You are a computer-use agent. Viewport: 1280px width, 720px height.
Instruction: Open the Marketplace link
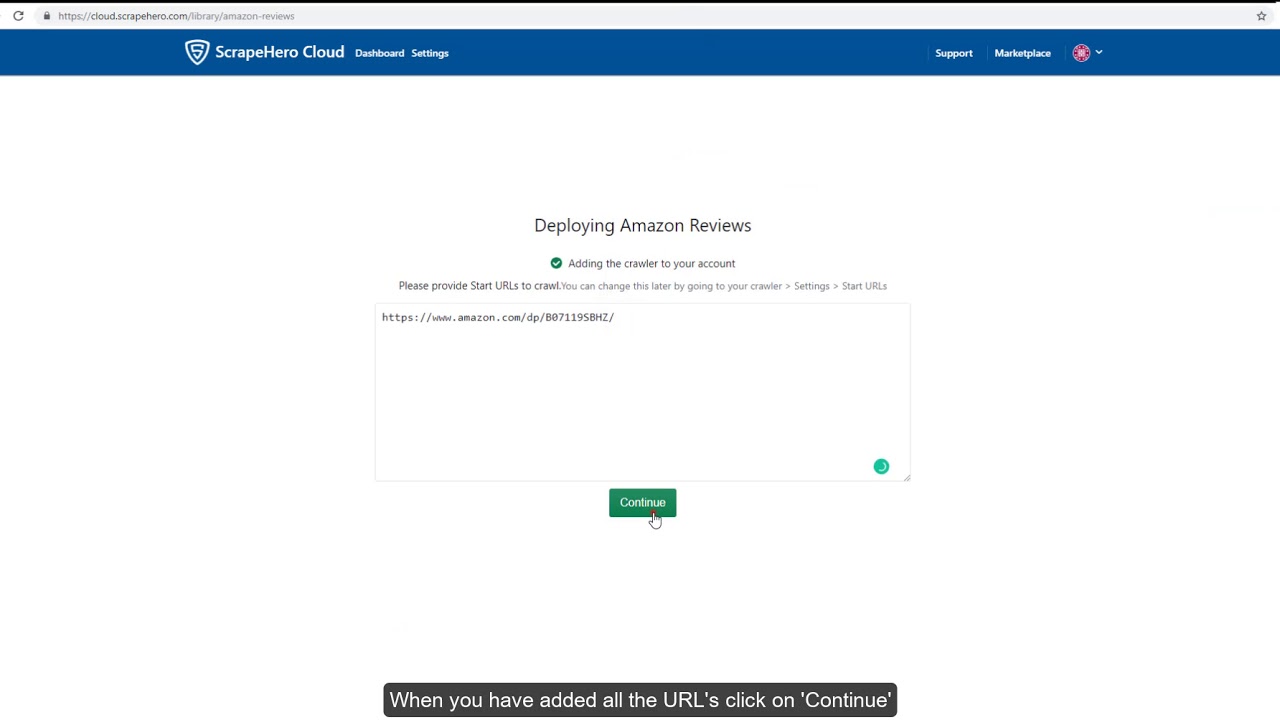coord(1022,53)
